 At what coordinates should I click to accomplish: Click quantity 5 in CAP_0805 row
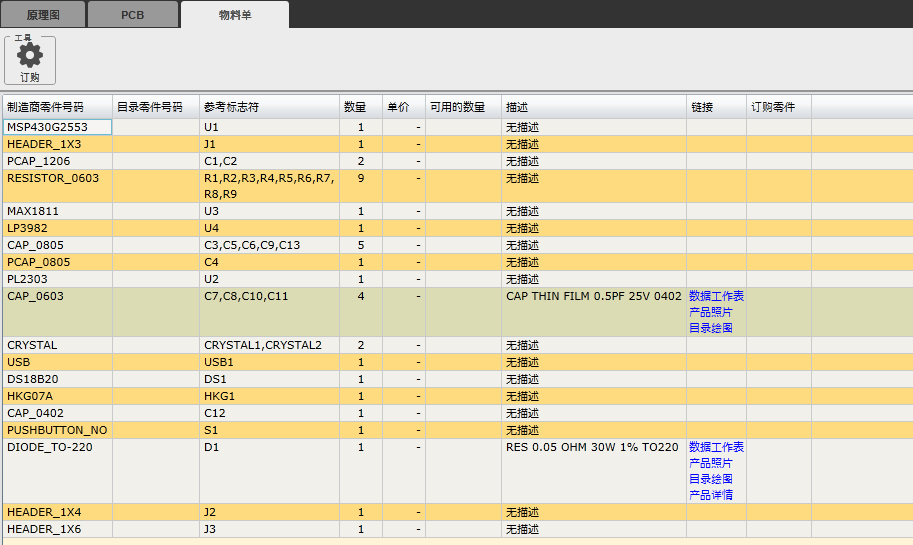361,245
